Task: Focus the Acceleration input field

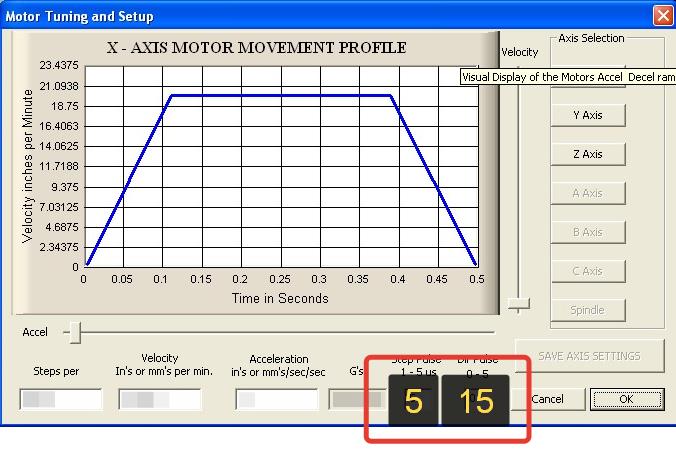Action: (x=277, y=399)
